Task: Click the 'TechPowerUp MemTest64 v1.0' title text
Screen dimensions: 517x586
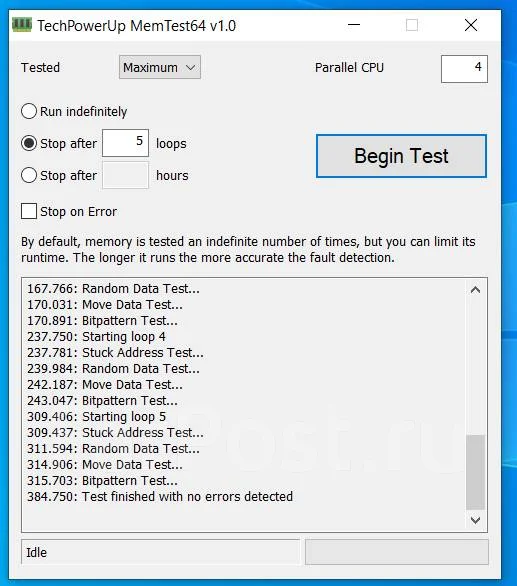Action: pos(136,26)
